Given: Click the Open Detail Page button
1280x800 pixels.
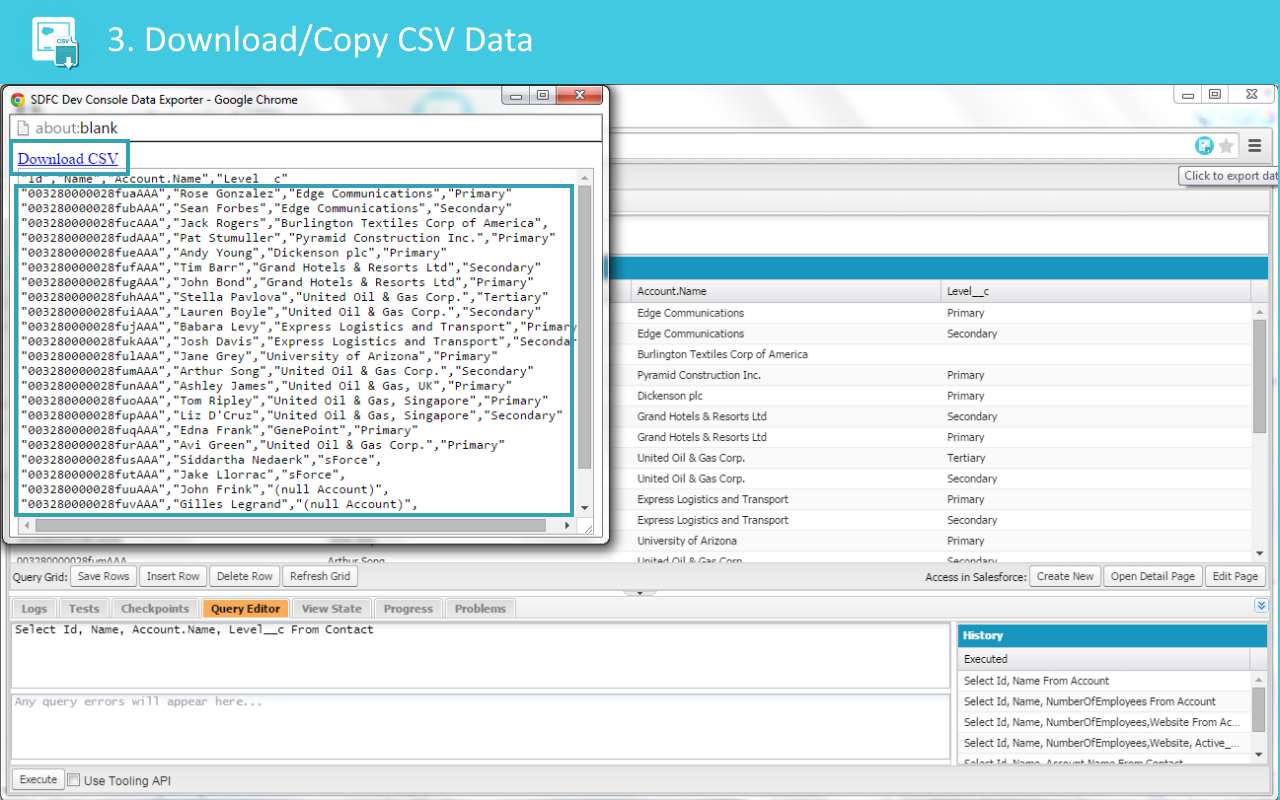Looking at the screenshot, I should (x=1153, y=577).
